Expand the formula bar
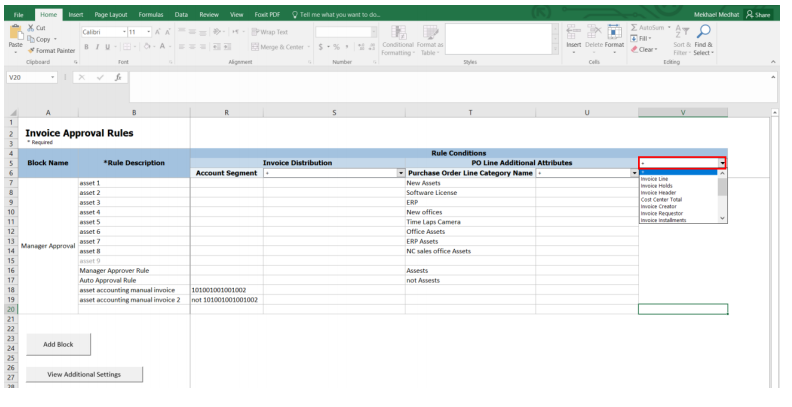This screenshot has height=407, width=792. click(773, 77)
